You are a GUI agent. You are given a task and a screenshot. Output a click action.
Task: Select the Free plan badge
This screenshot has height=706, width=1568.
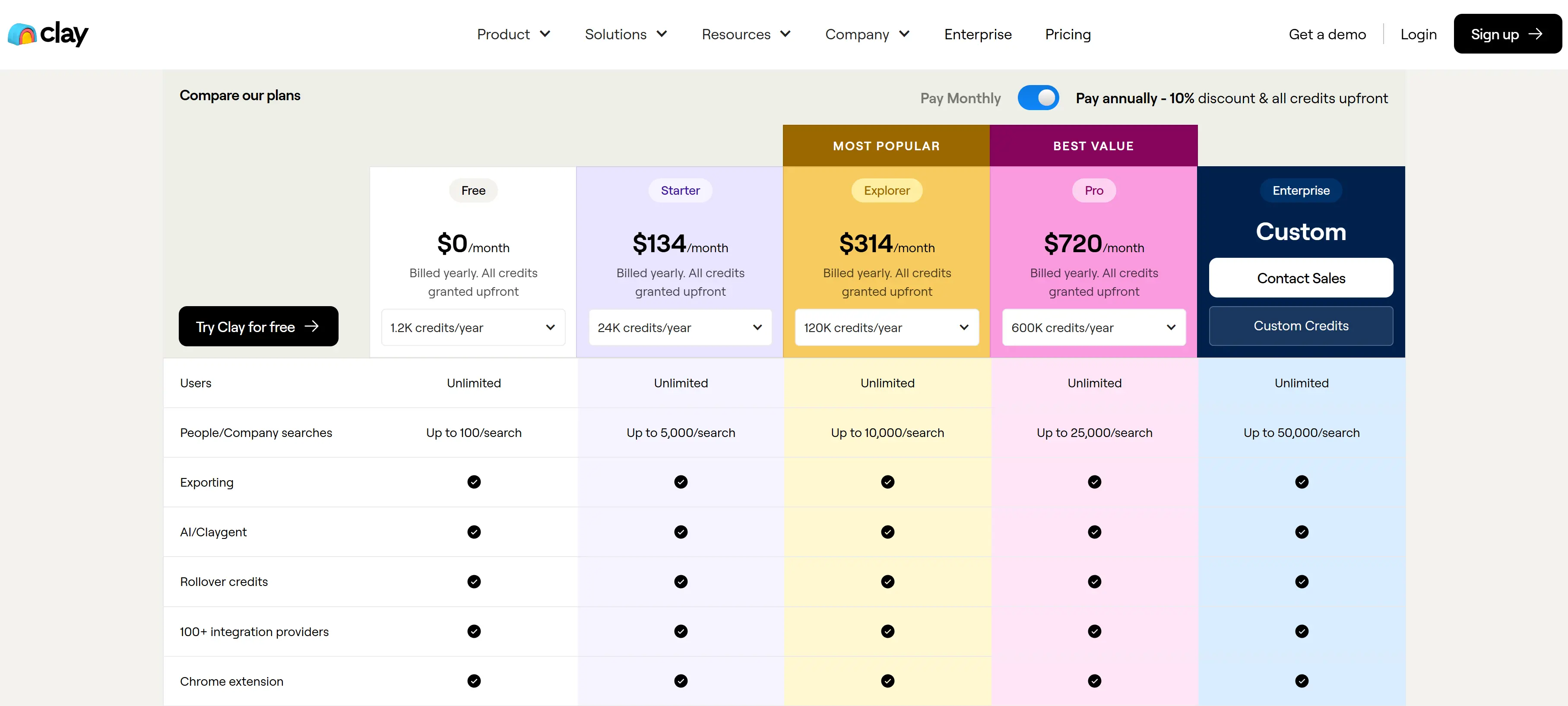473,190
